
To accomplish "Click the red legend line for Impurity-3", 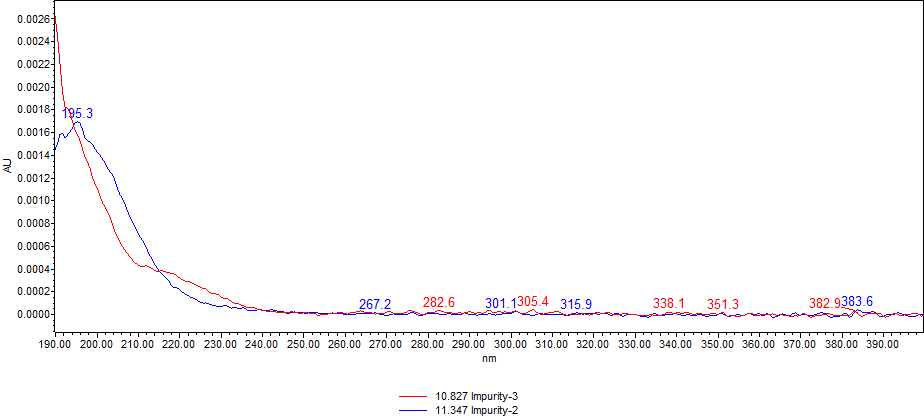I will 416,396.
